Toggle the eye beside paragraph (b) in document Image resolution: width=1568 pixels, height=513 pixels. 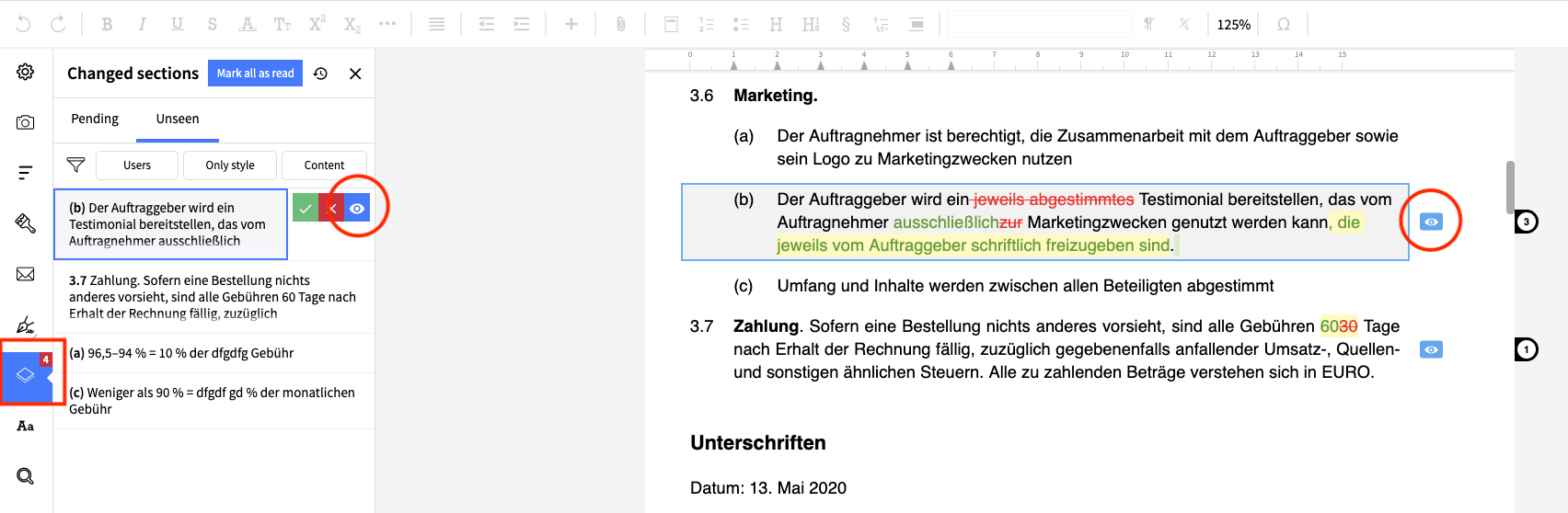tap(1431, 222)
